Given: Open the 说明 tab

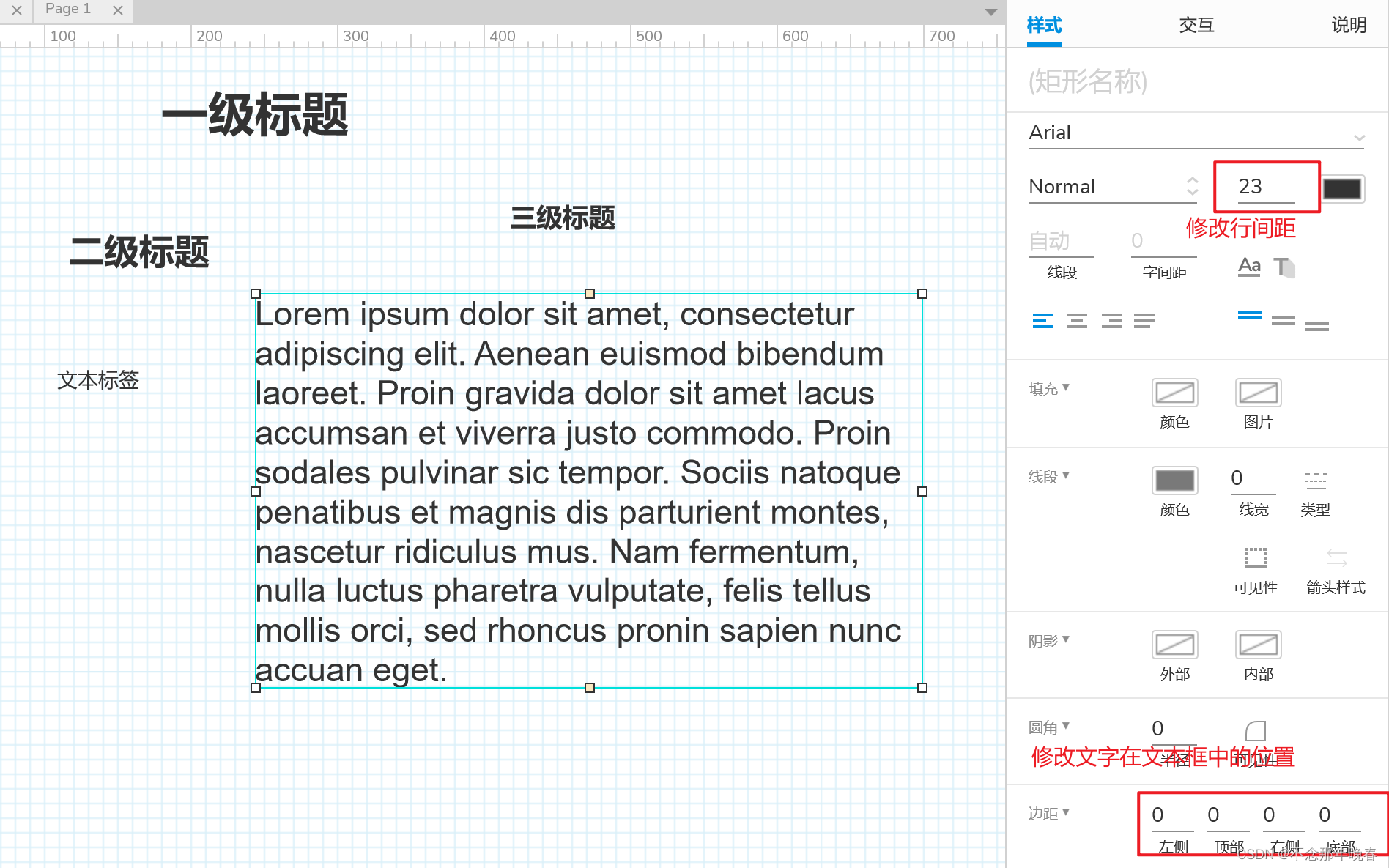Looking at the screenshot, I should point(1349,26).
